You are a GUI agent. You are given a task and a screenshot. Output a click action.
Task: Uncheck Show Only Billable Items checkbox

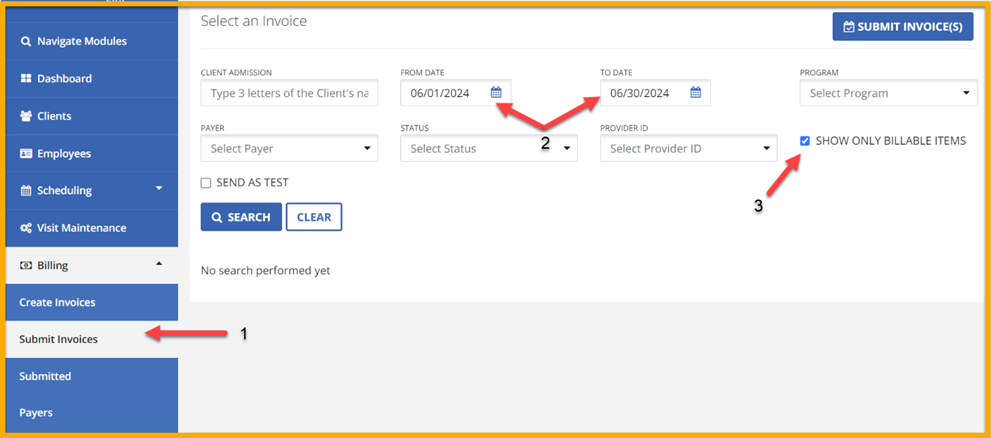click(805, 141)
